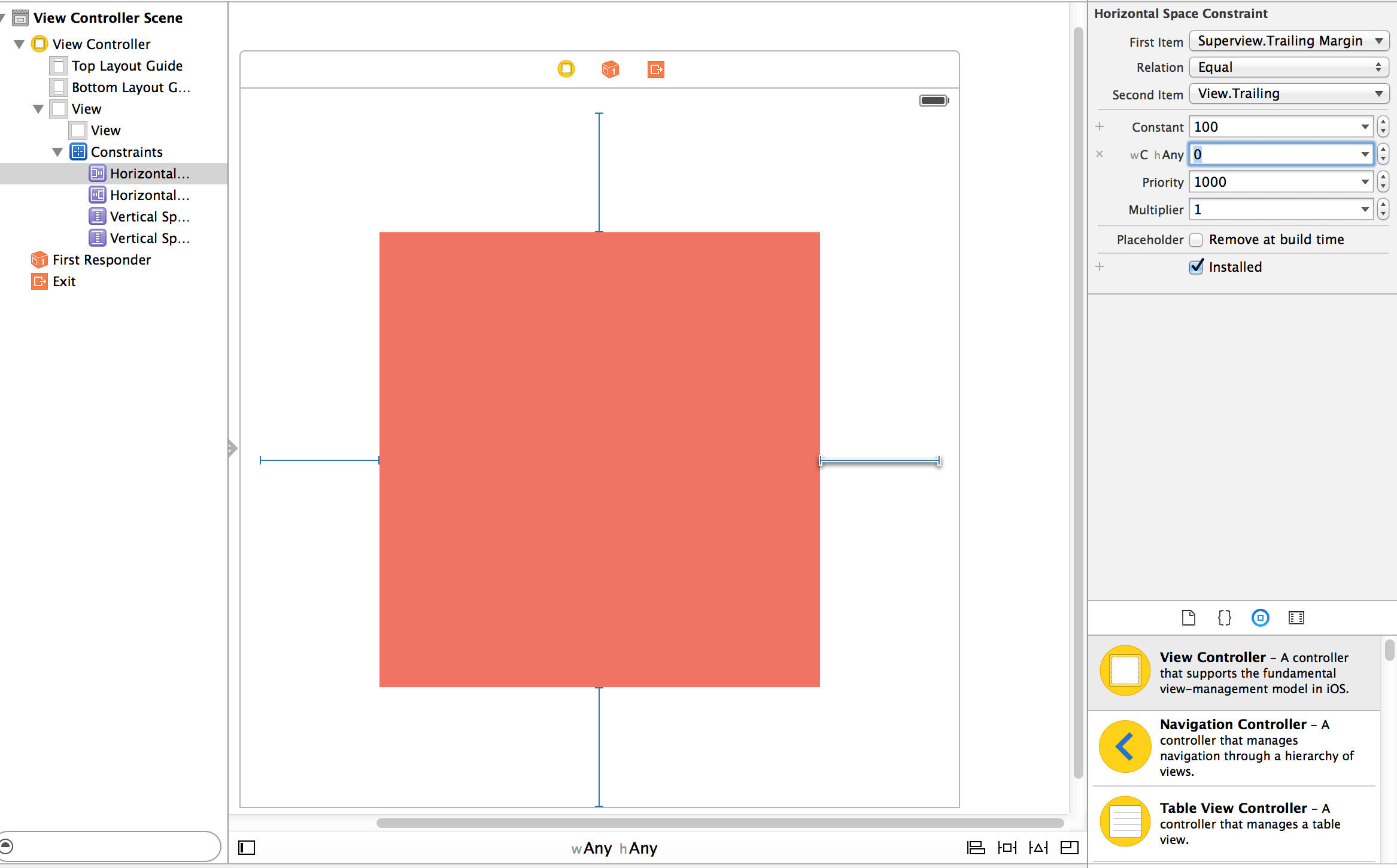Click the View Controller yellow icon above canvas
The image size is (1397, 868).
(x=566, y=69)
